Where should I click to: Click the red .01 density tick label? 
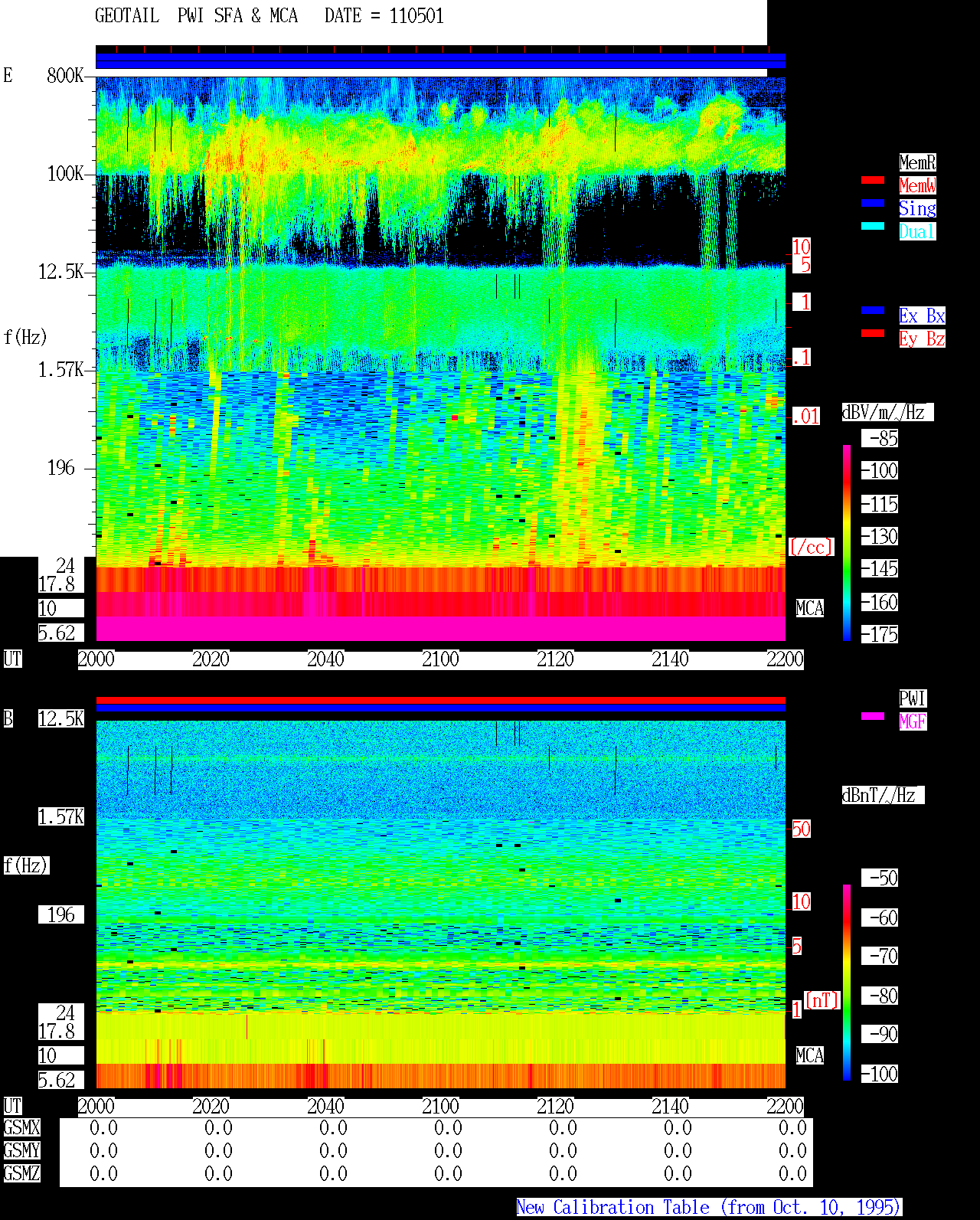[805, 417]
